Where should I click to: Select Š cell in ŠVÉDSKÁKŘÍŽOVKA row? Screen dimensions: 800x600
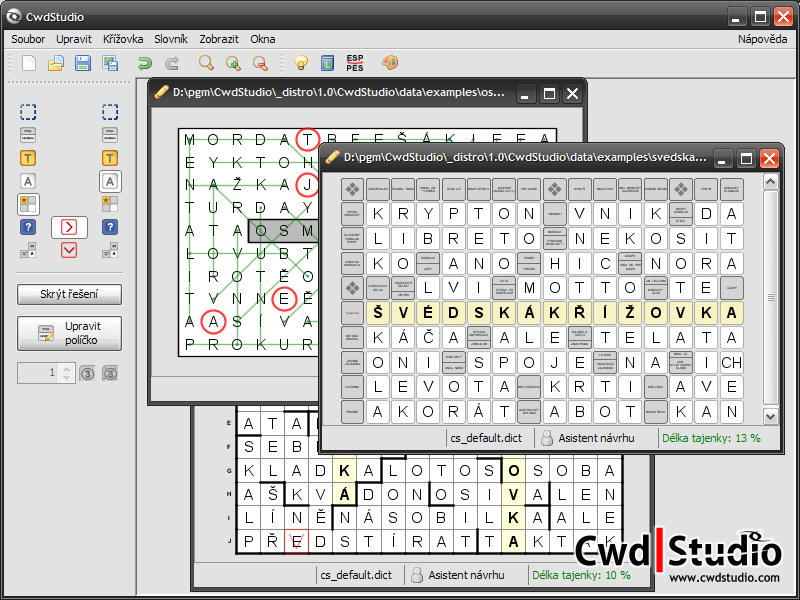point(378,313)
